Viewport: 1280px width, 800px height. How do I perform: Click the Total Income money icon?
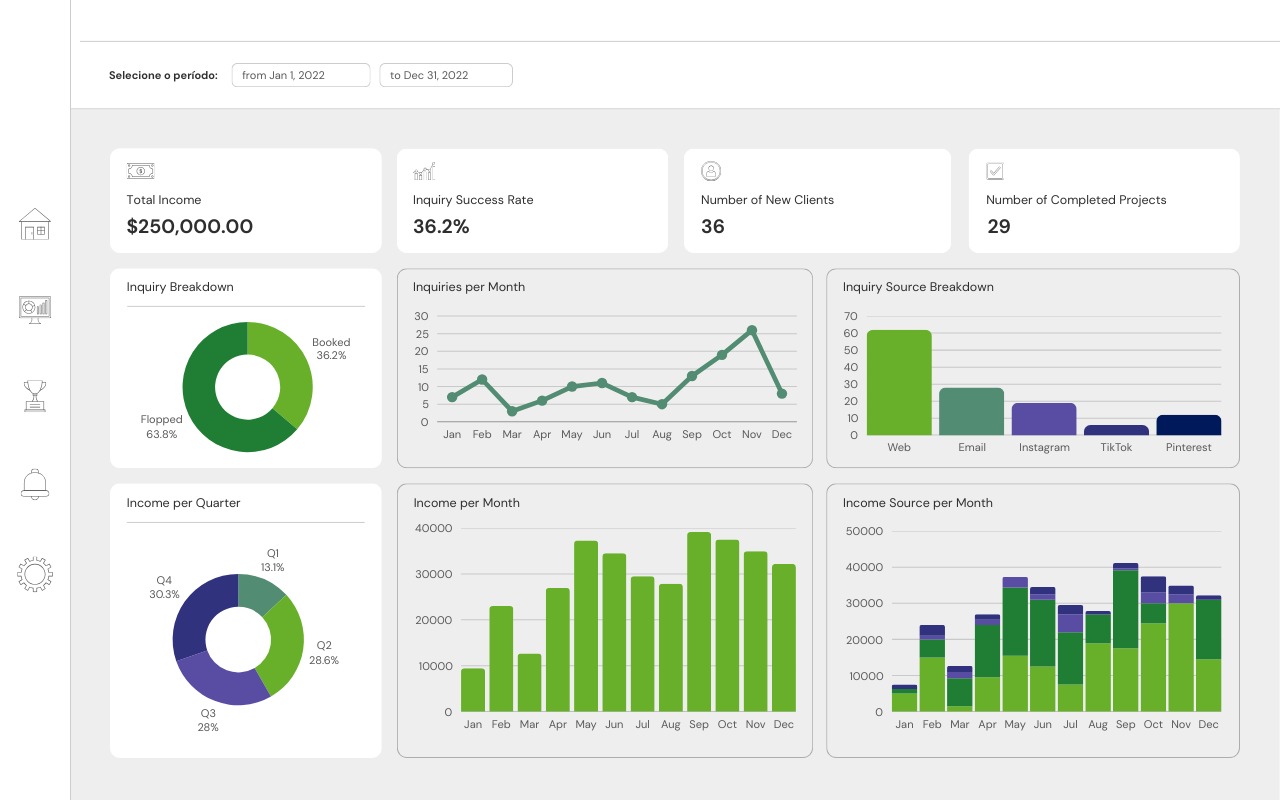point(140,171)
